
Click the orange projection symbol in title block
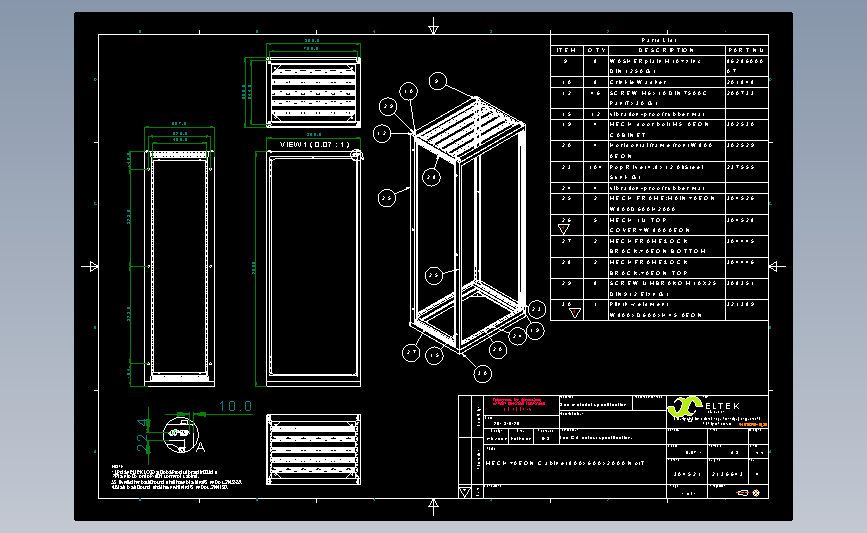pyautogui.click(x=743, y=493)
